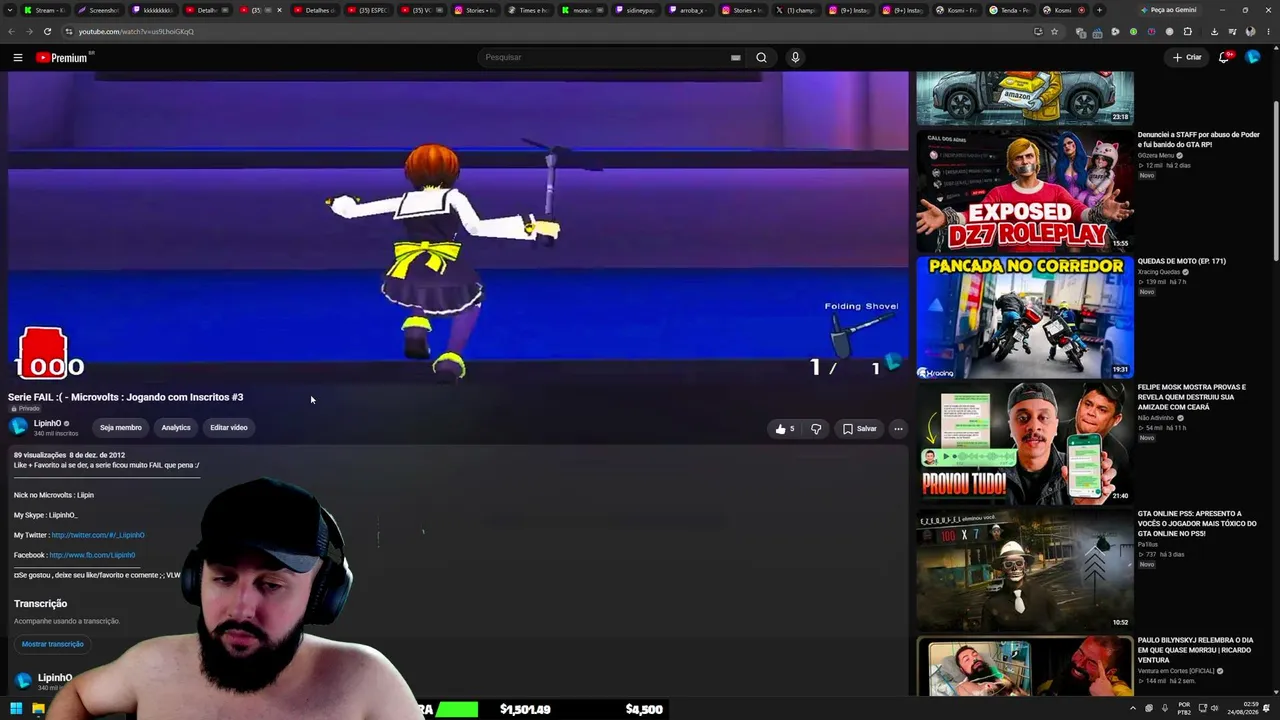Start voice search with the microphone icon
This screenshot has width=1280, height=720.
point(795,57)
